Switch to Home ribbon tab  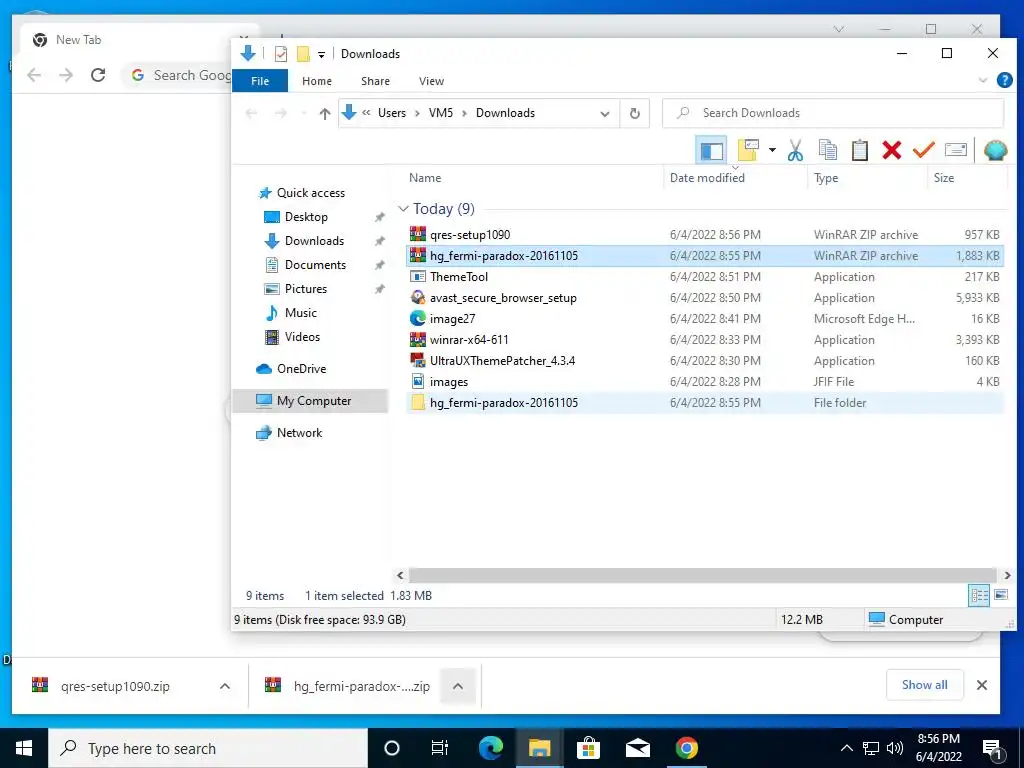(317, 81)
